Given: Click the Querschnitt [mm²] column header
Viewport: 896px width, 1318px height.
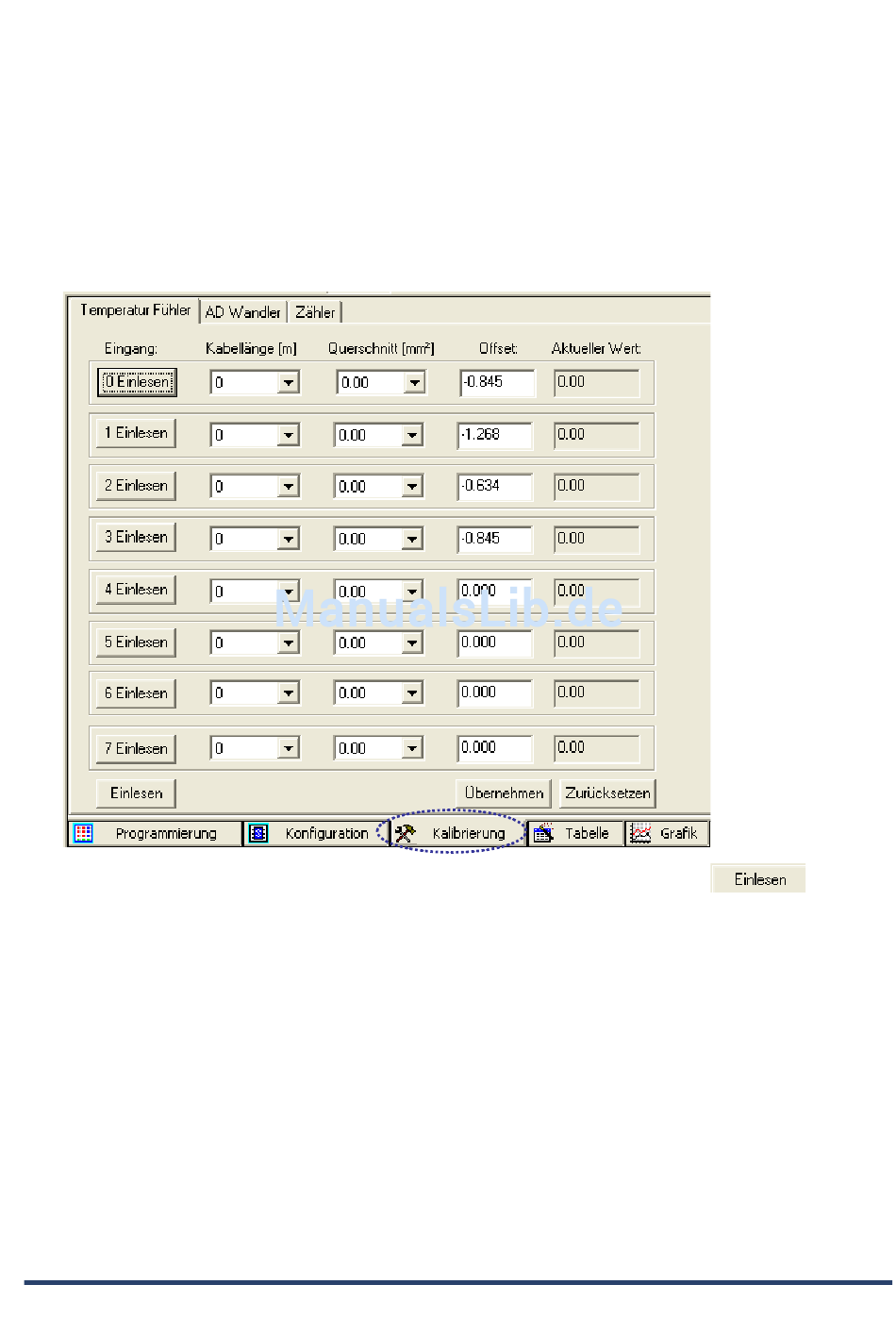Looking at the screenshot, I should point(381,349).
